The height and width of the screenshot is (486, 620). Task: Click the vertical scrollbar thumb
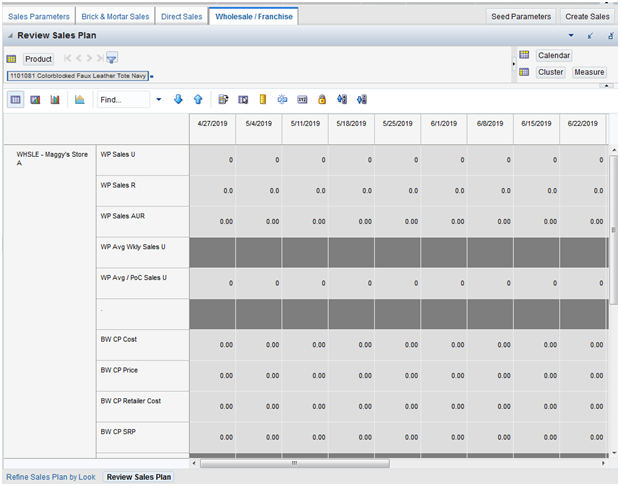click(x=614, y=230)
